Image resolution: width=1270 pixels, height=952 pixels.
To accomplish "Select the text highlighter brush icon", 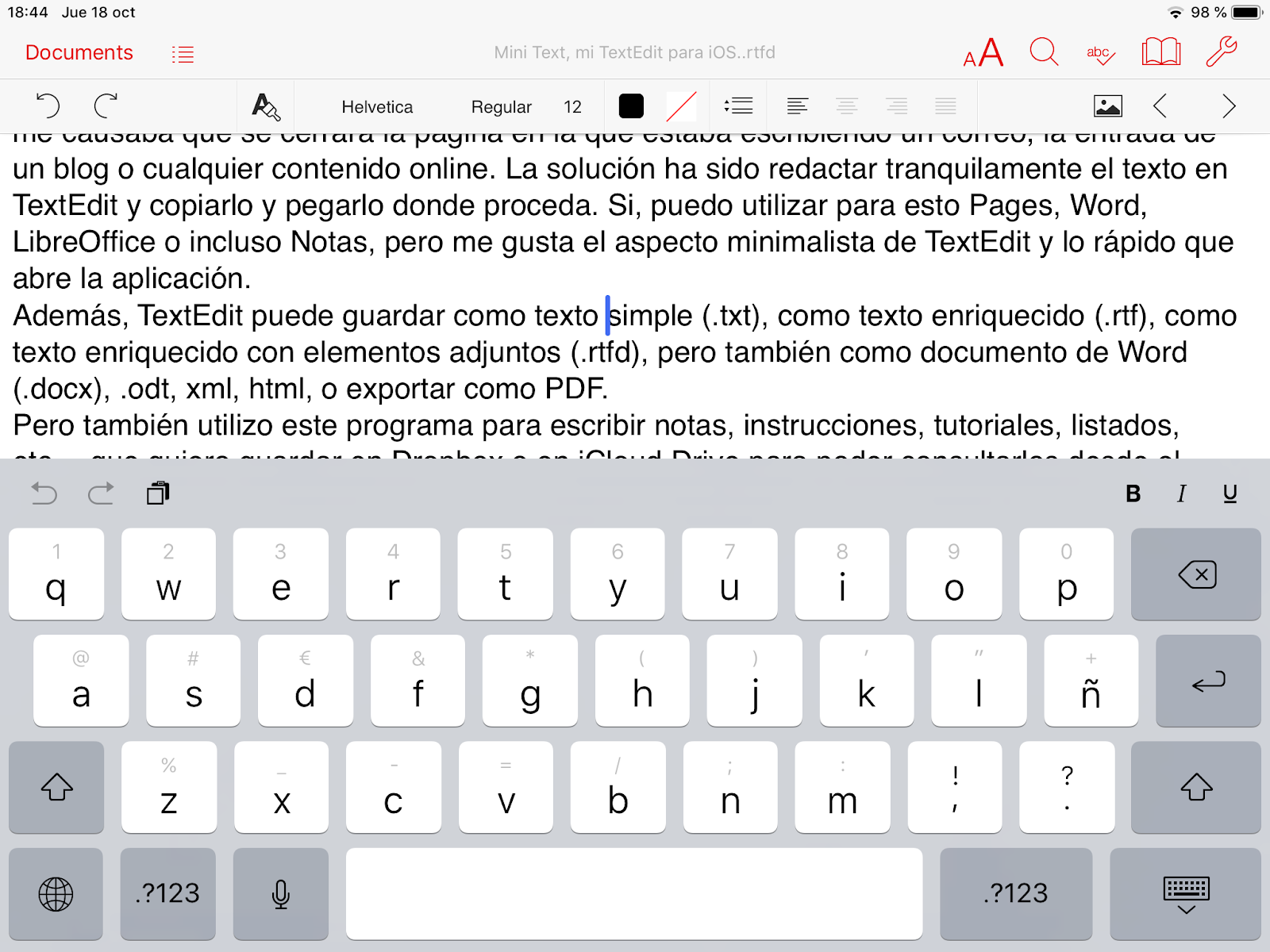I will (264, 106).
